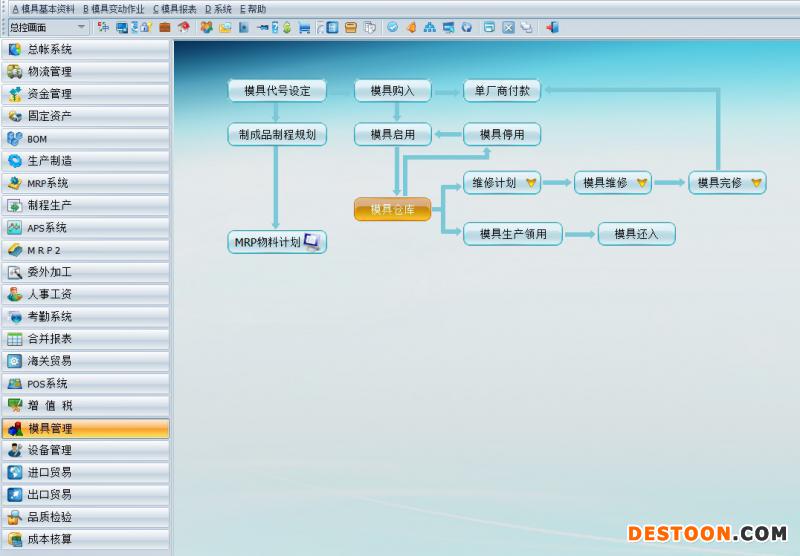Click the blue checkmark toolbar icon
Image resolution: width=800 pixels, height=556 pixels.
point(392,27)
